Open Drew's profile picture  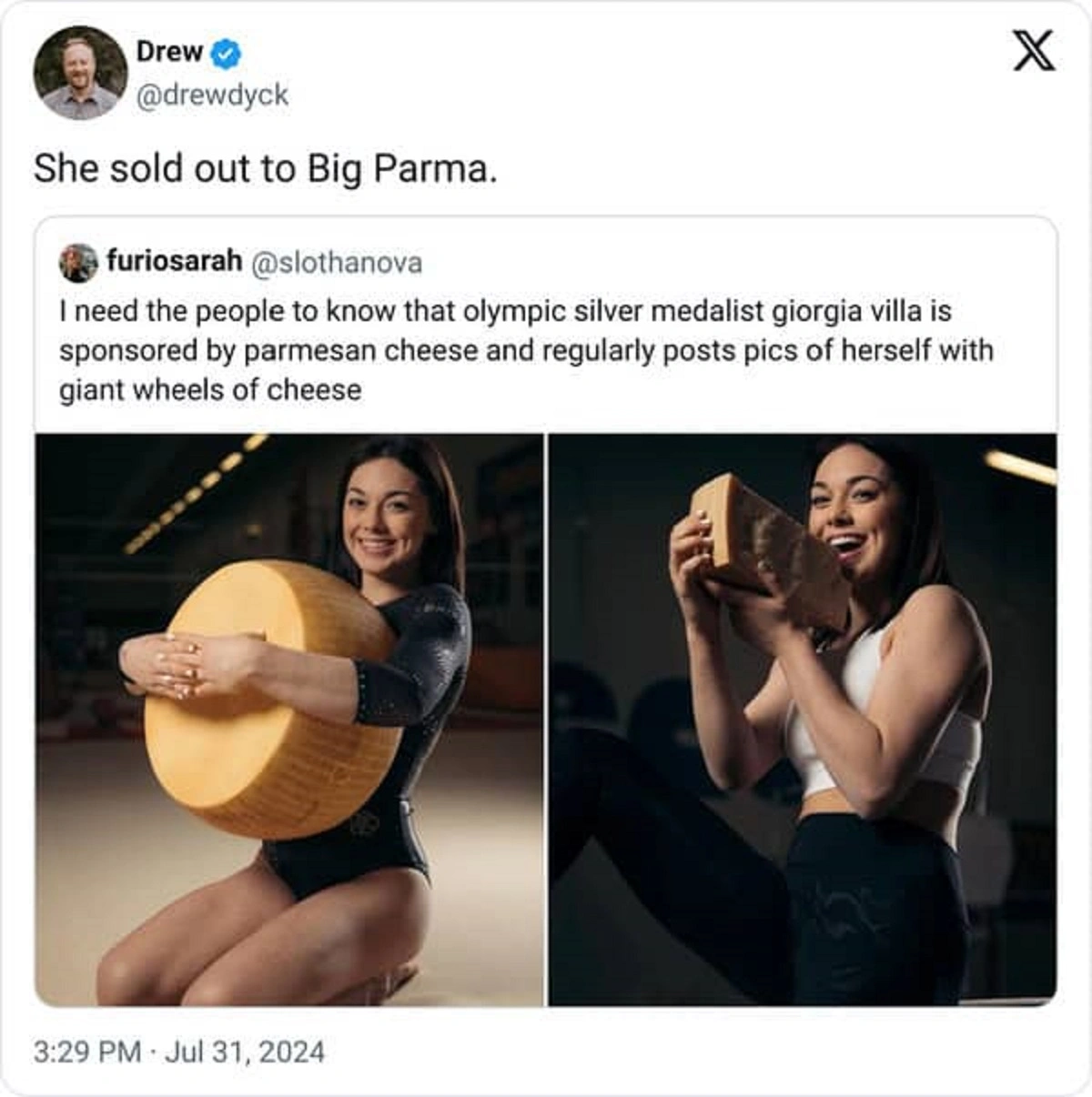coord(80,73)
